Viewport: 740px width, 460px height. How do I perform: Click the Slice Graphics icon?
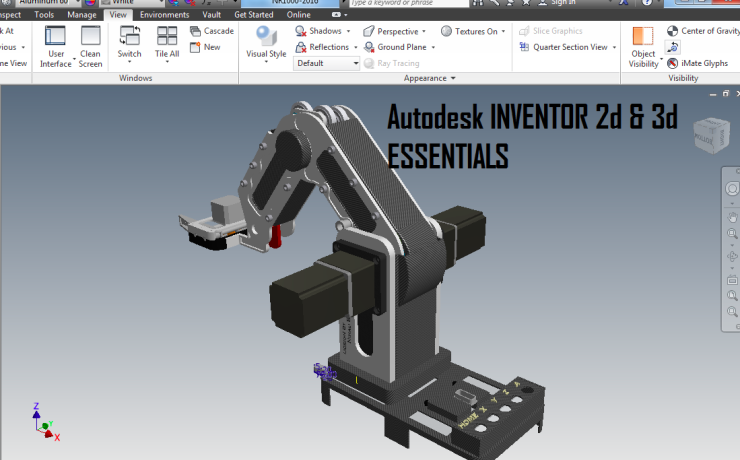pyautogui.click(x=524, y=31)
